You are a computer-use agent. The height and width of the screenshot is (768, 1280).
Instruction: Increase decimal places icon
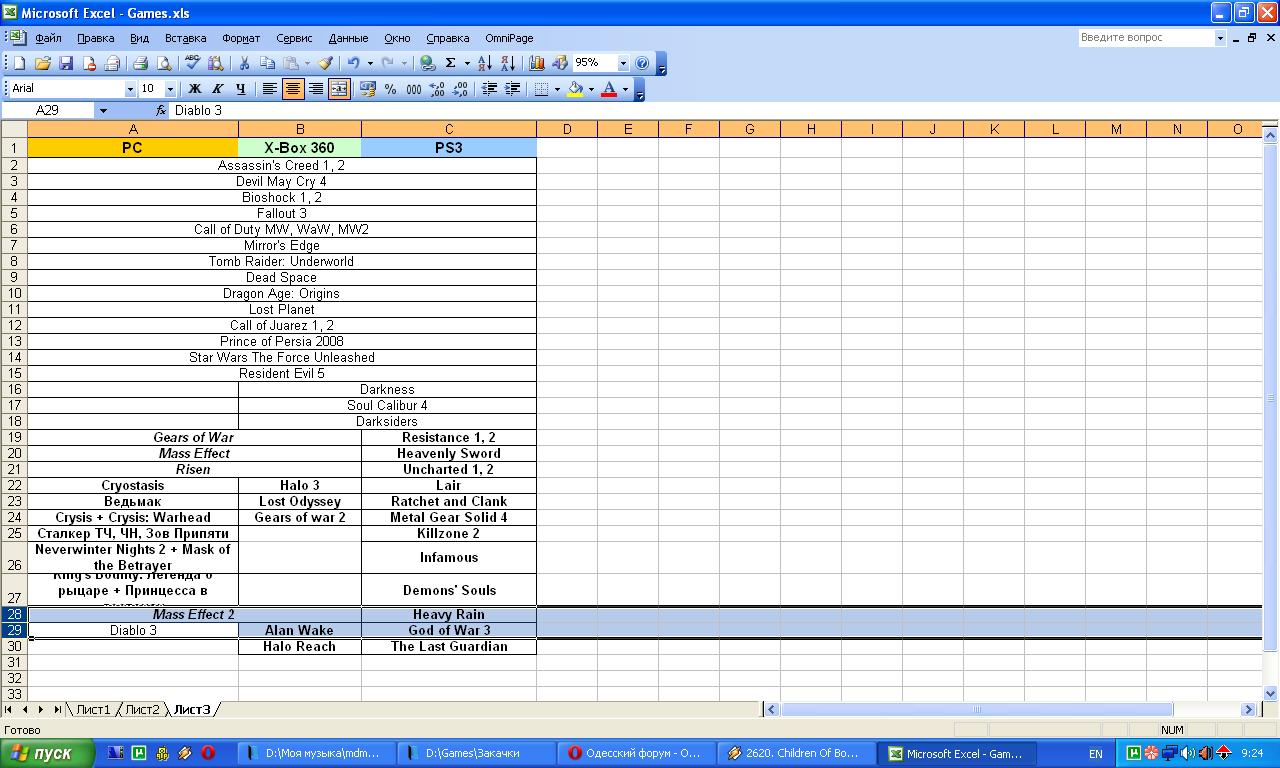[x=437, y=89]
